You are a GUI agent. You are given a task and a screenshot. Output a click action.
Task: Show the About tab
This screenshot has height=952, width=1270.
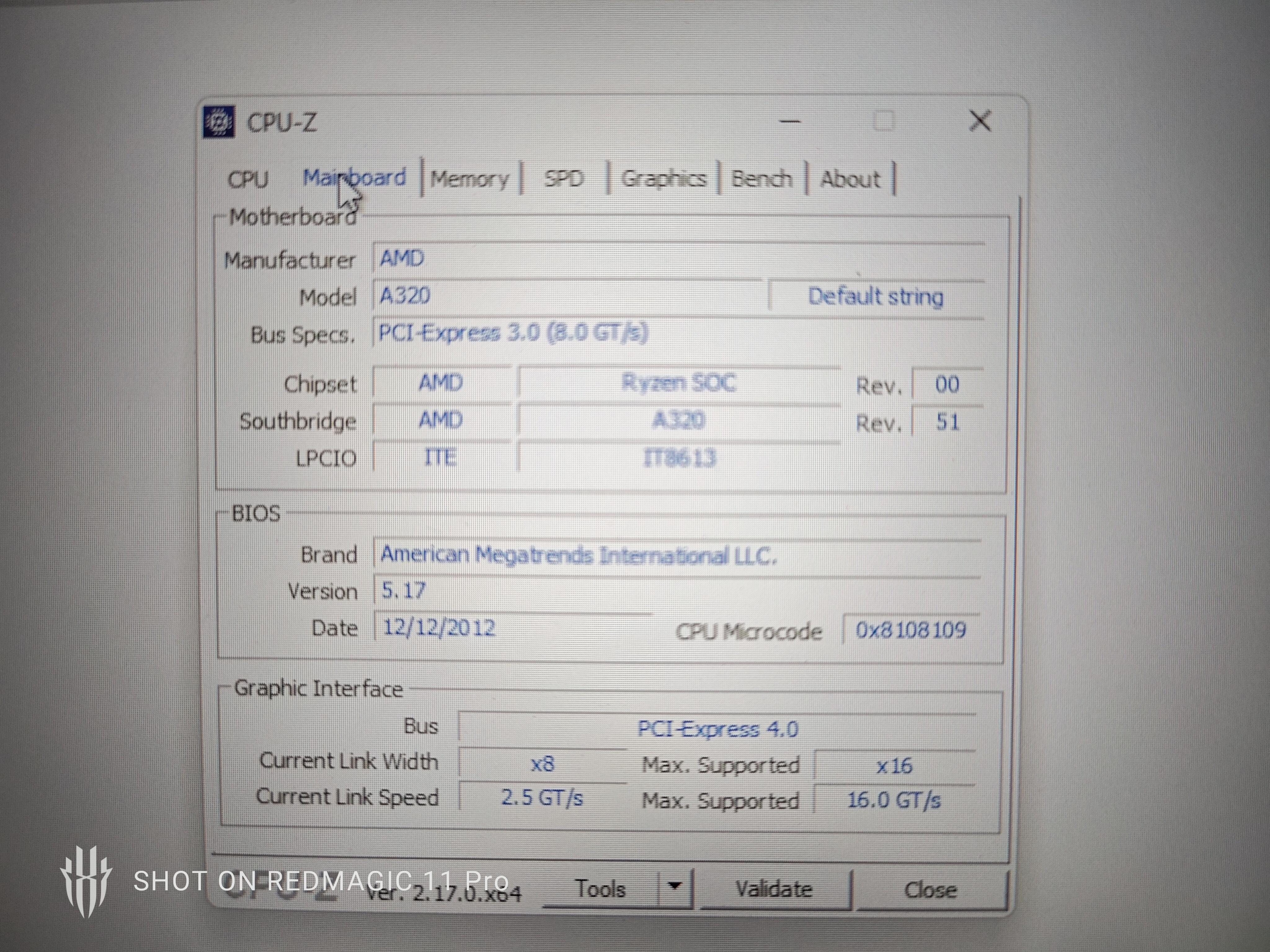[850, 179]
